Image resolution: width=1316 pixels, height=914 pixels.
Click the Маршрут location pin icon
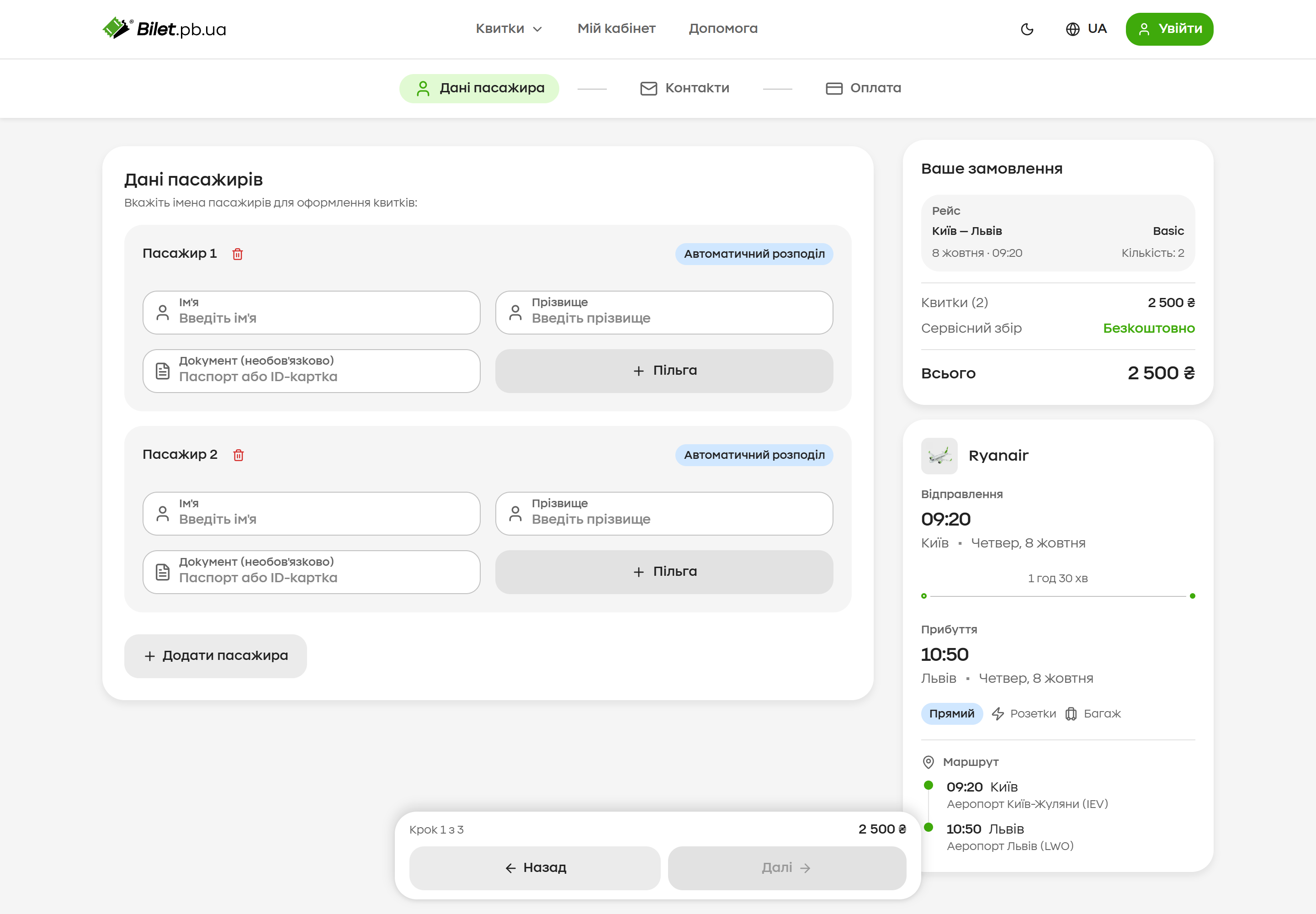coord(929,762)
